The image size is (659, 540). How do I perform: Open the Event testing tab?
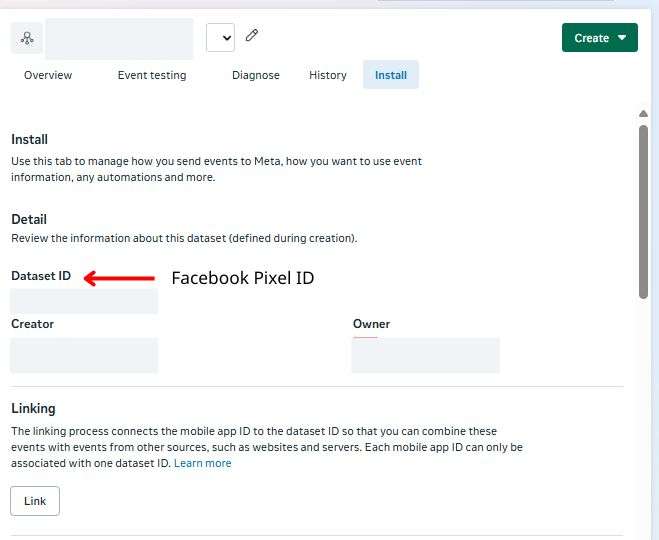(x=152, y=75)
